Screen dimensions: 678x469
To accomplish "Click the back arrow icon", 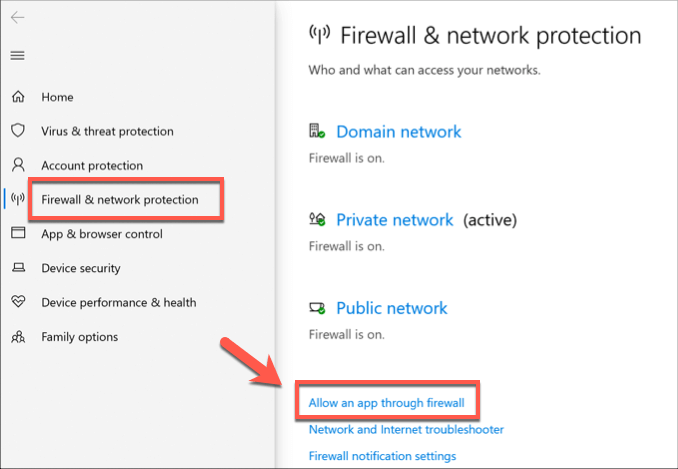I will pos(18,19).
